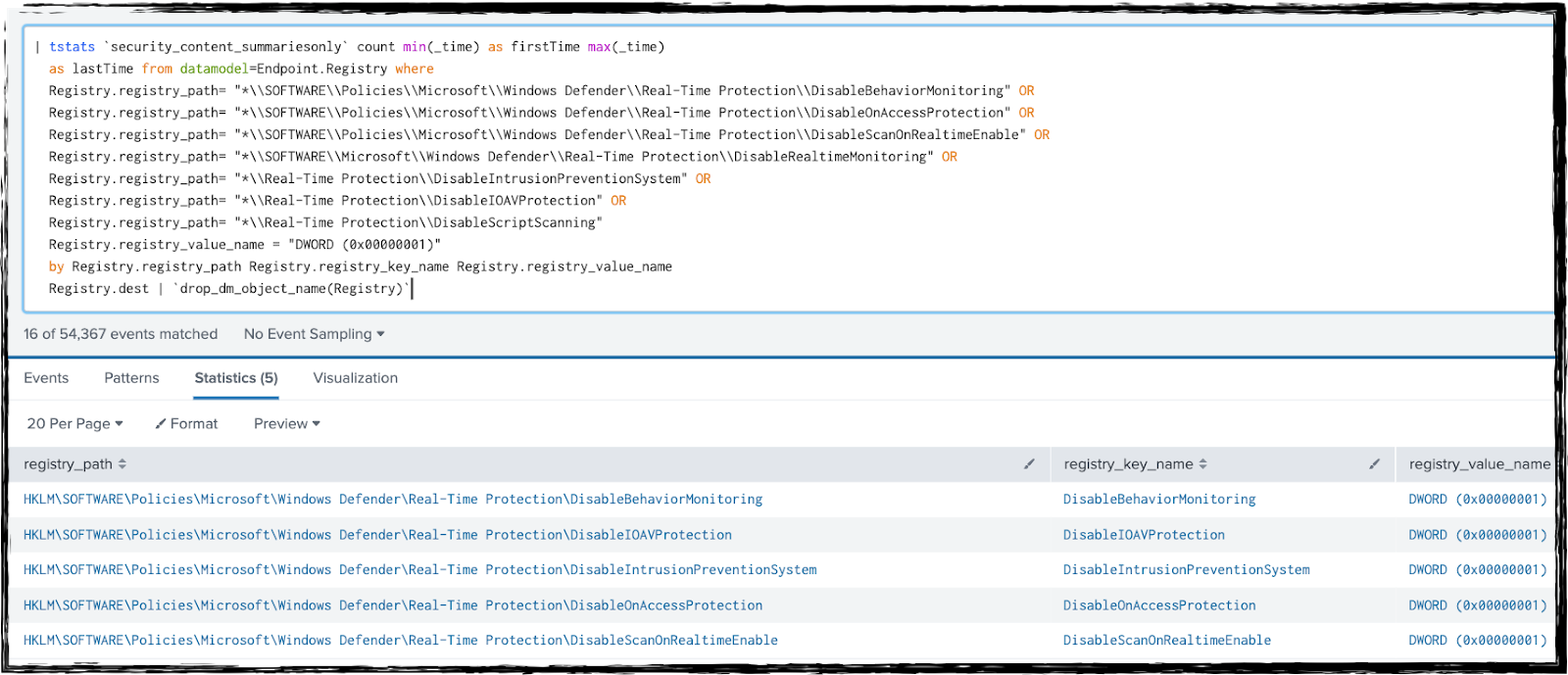Viewport: 1568px width, 675px height.
Task: Sort by the registry_key_name column arrows
Action: pos(1202,464)
